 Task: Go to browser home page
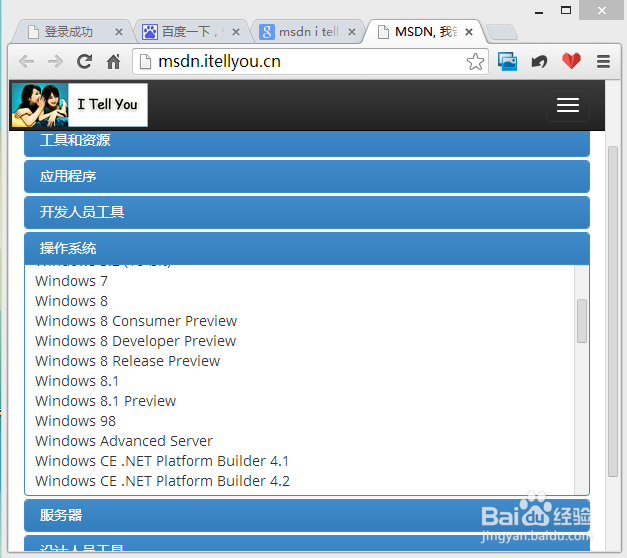tap(114, 61)
